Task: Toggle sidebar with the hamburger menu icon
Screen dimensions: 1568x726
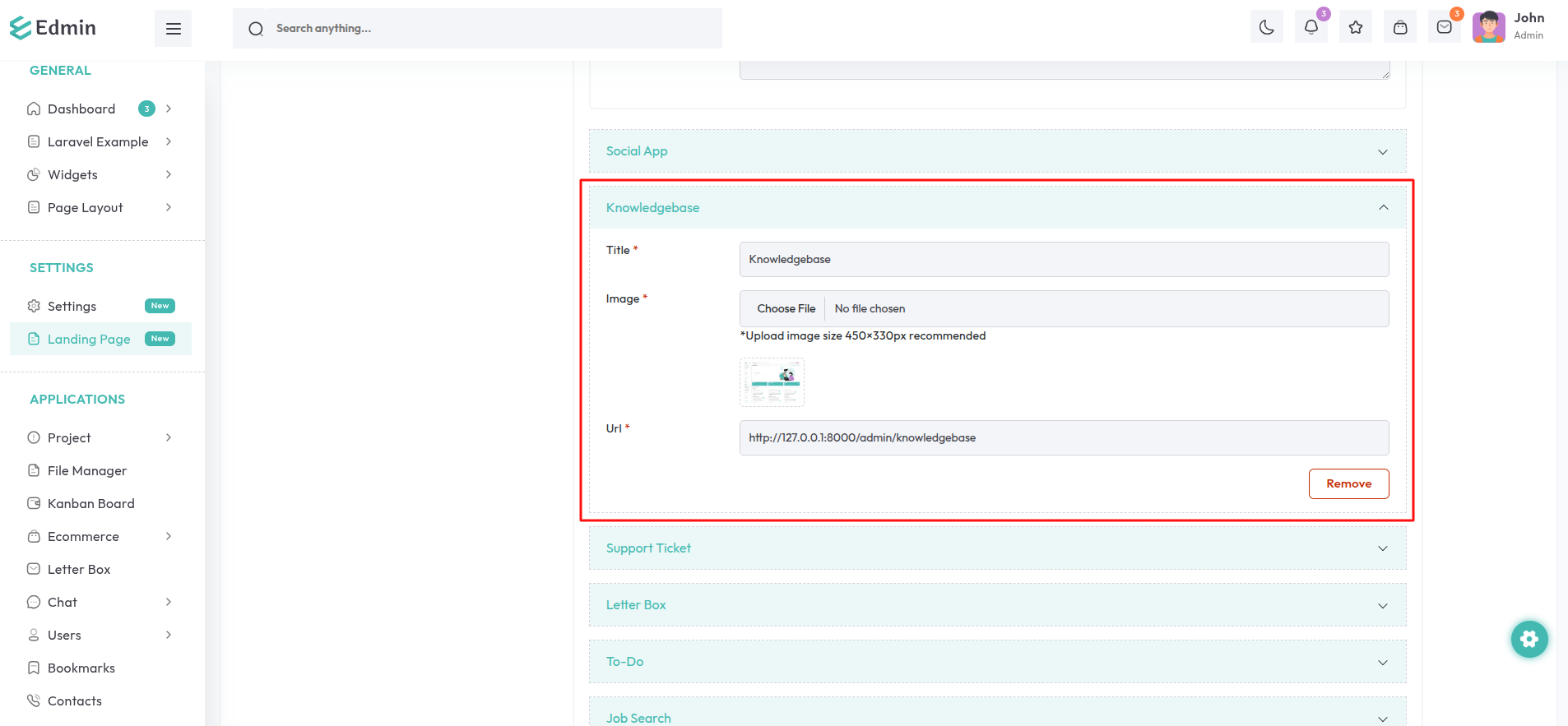Action: pyautogui.click(x=173, y=29)
